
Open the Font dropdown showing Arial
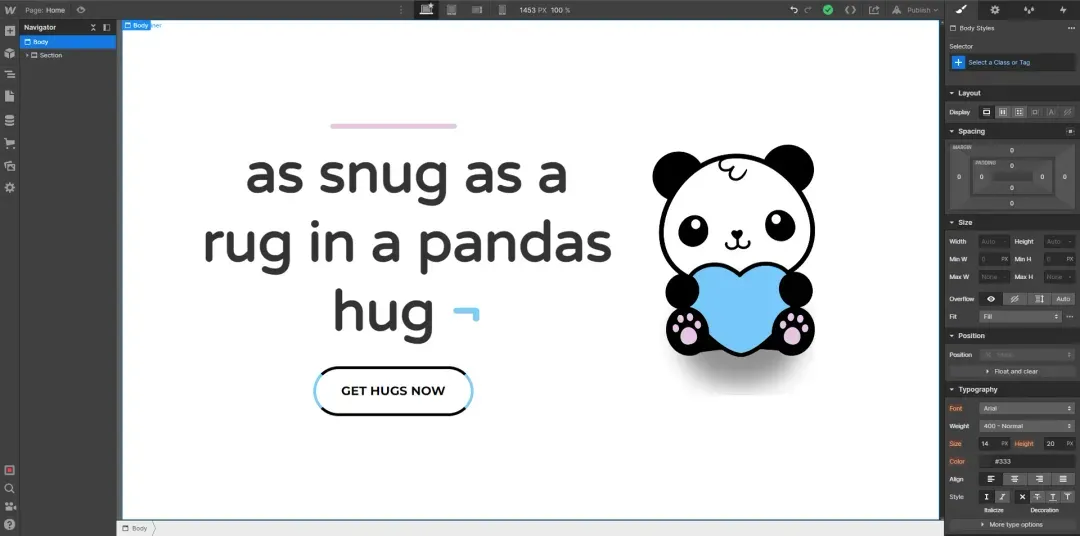pyautogui.click(x=1027, y=409)
